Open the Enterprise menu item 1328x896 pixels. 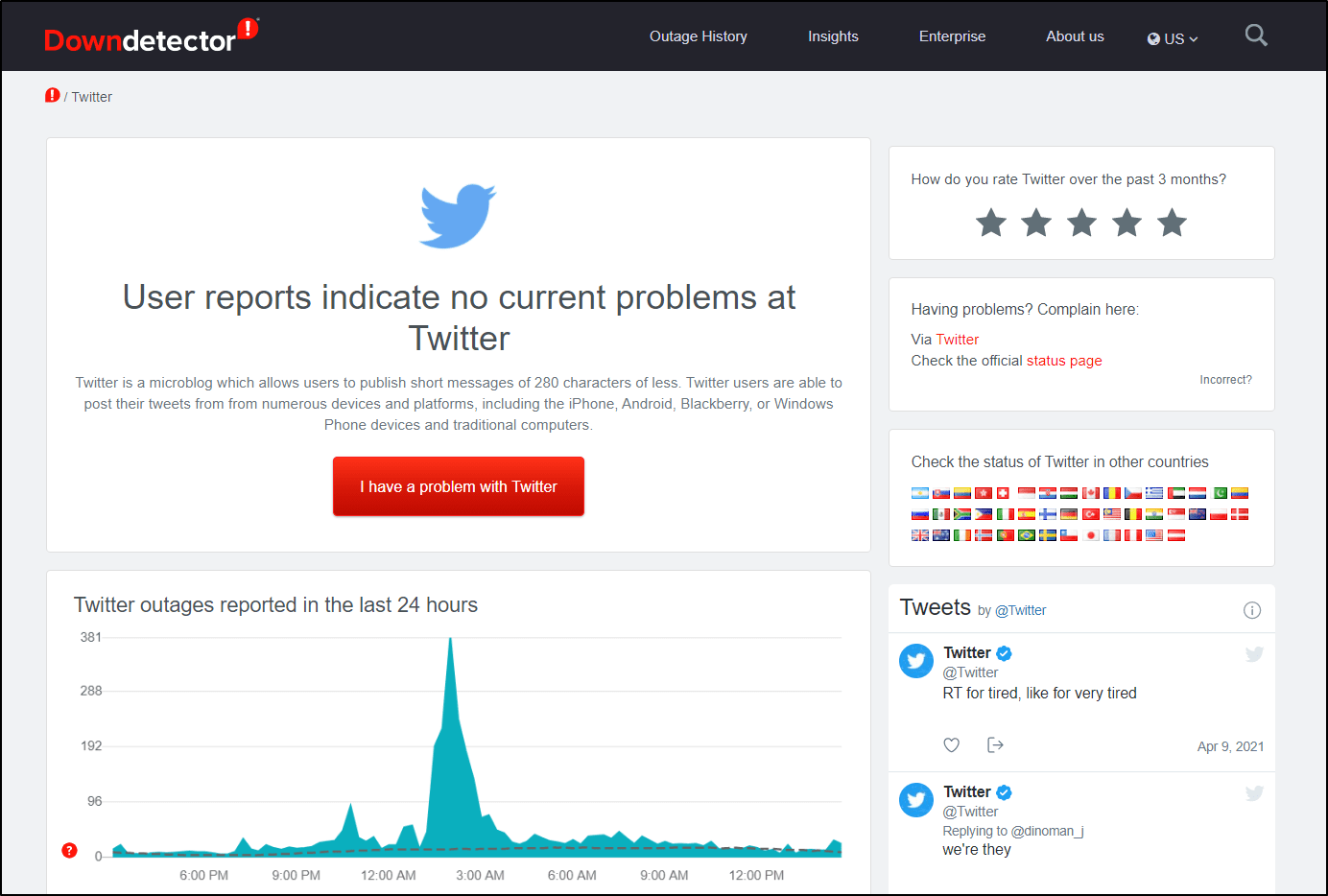tap(952, 36)
